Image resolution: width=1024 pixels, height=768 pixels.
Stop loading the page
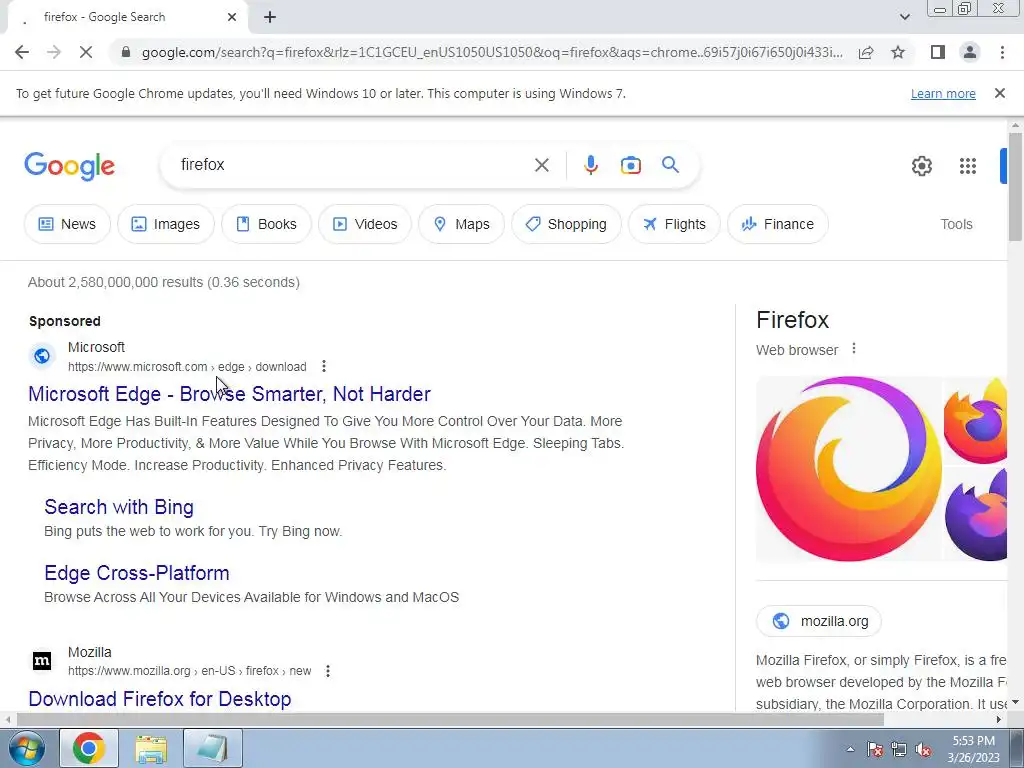click(86, 52)
